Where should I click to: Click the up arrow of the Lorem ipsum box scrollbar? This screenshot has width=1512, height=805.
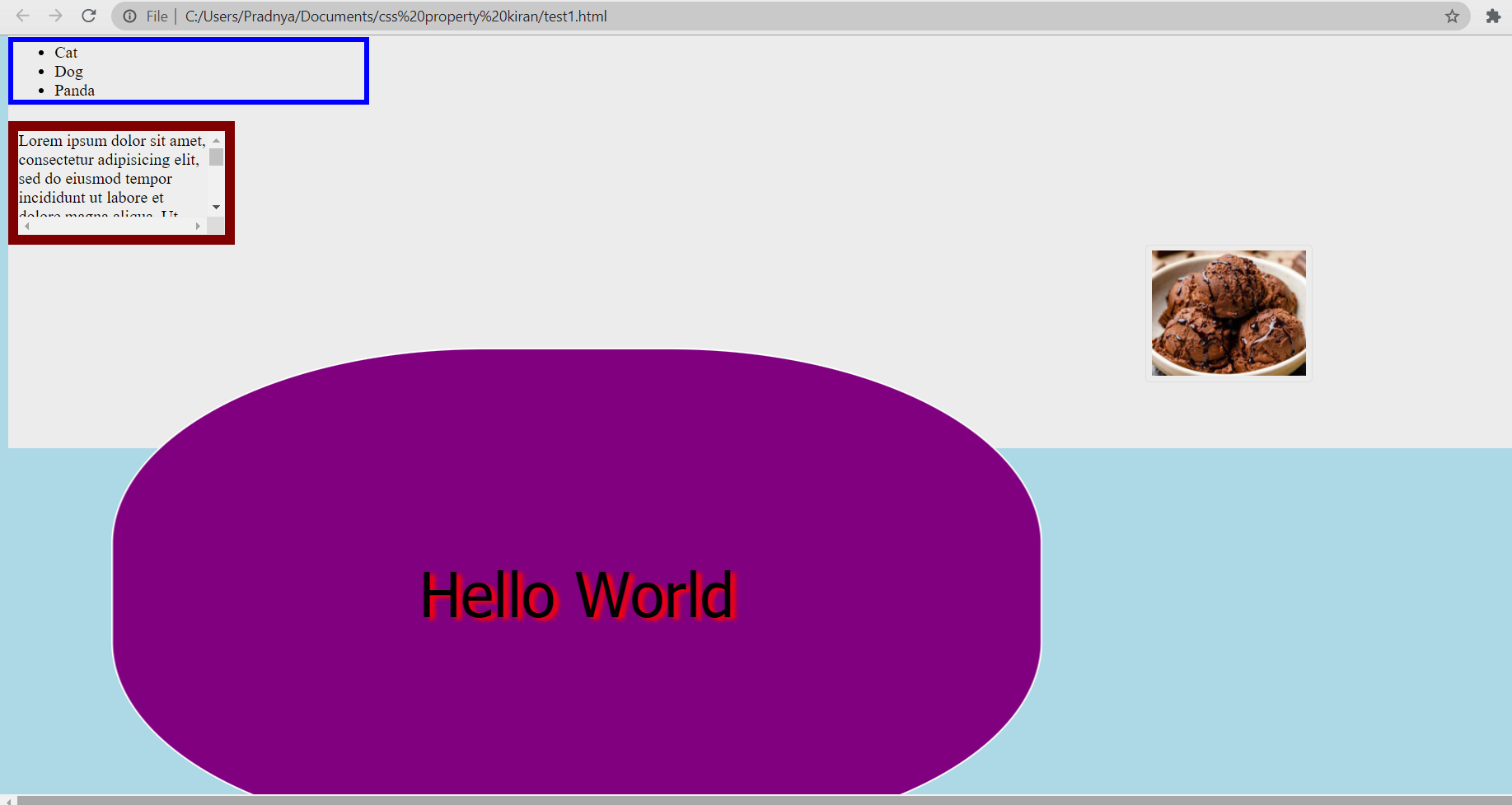(x=216, y=140)
